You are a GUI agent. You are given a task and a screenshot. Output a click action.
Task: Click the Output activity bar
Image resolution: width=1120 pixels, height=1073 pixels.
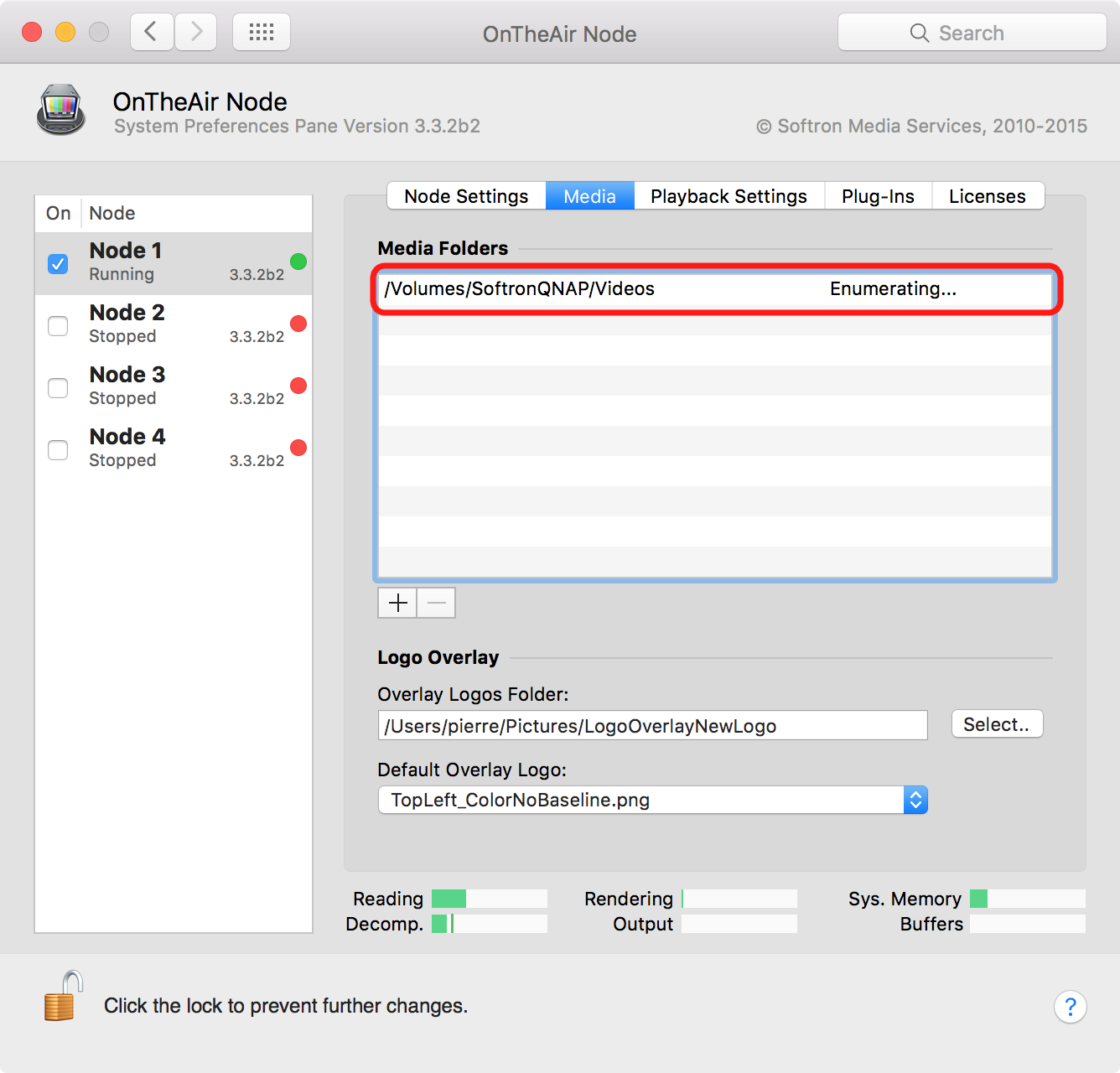[739, 924]
